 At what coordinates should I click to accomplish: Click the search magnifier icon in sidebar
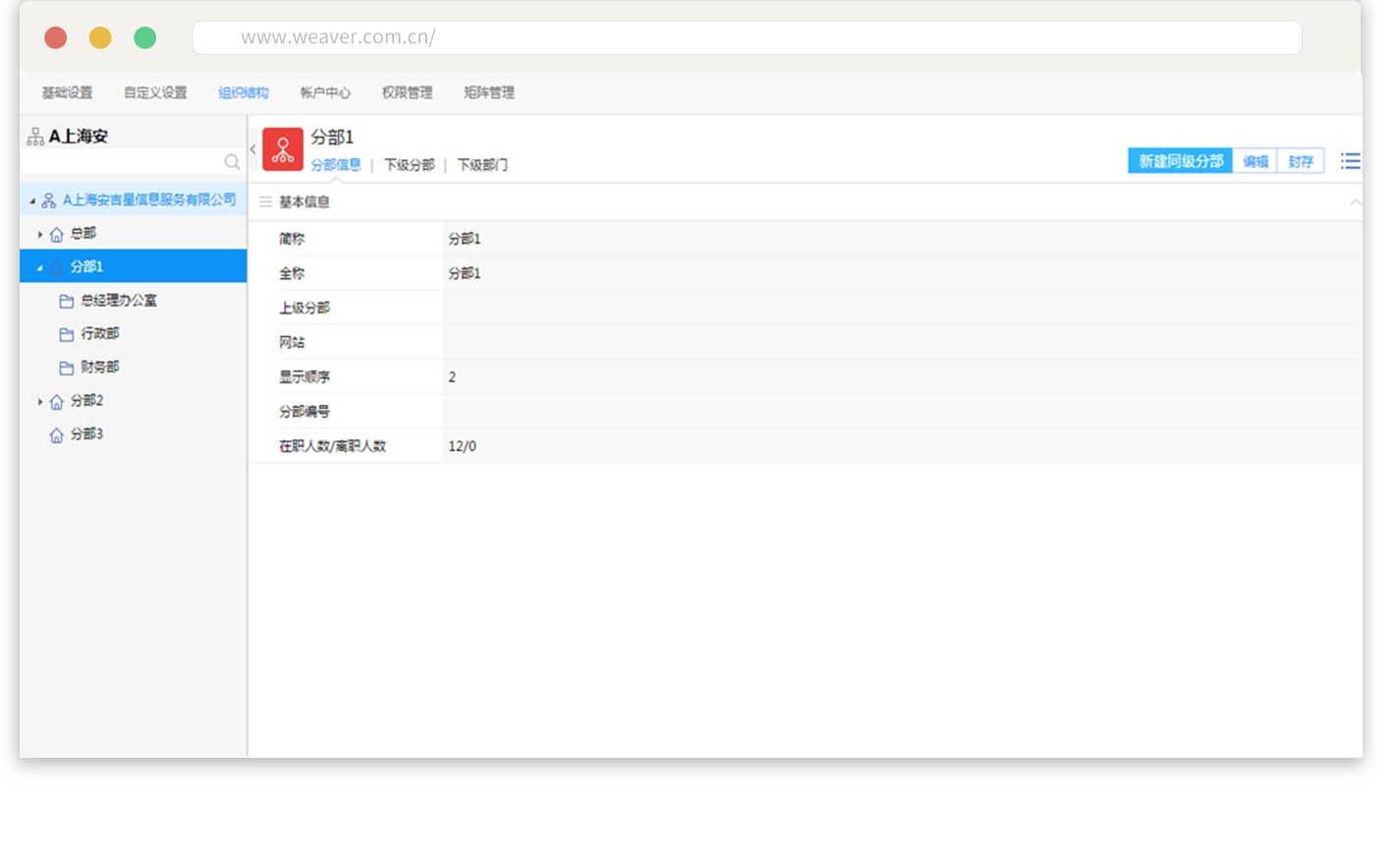[x=232, y=162]
